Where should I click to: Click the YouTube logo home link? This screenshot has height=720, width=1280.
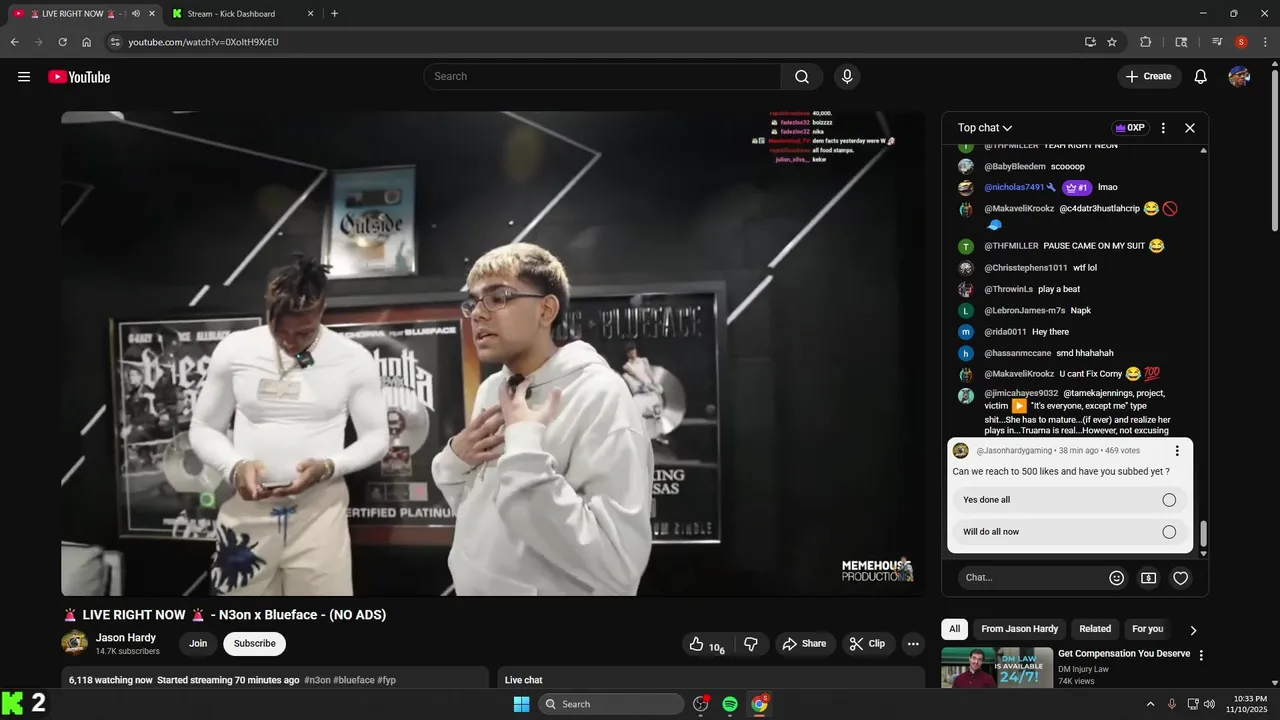click(x=79, y=77)
